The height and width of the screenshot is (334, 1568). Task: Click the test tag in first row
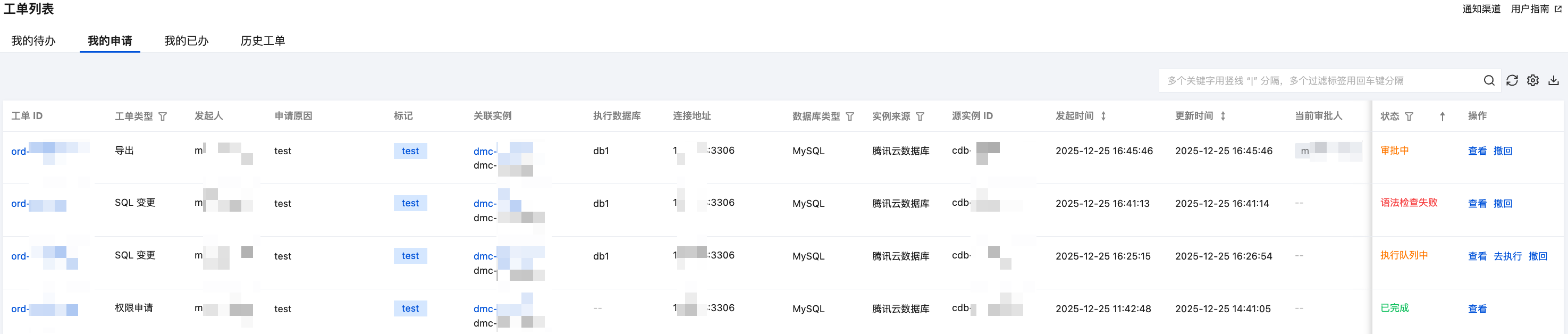(410, 151)
